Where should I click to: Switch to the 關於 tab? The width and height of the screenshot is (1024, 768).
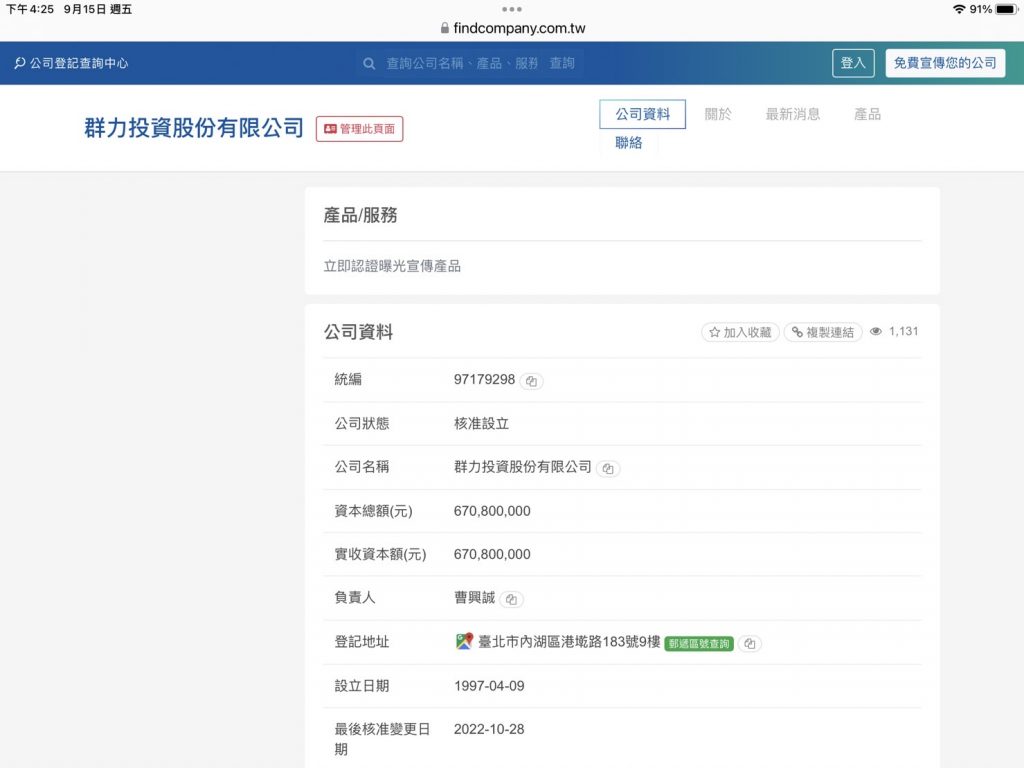tap(718, 114)
